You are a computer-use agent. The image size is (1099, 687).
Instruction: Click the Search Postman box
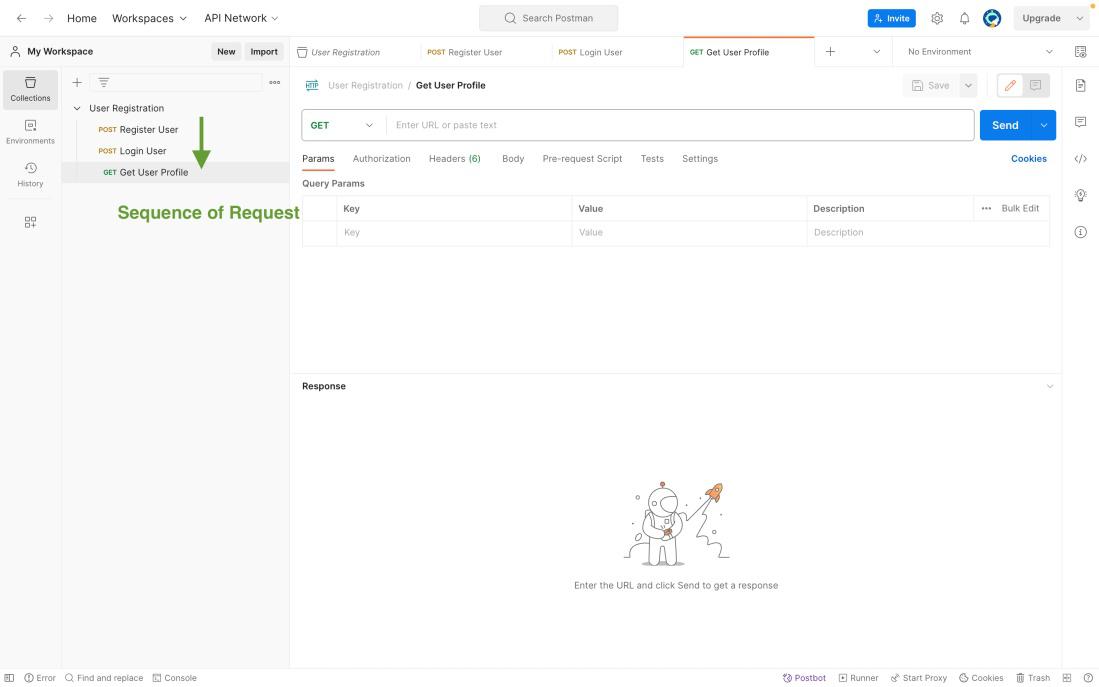[x=549, y=18]
